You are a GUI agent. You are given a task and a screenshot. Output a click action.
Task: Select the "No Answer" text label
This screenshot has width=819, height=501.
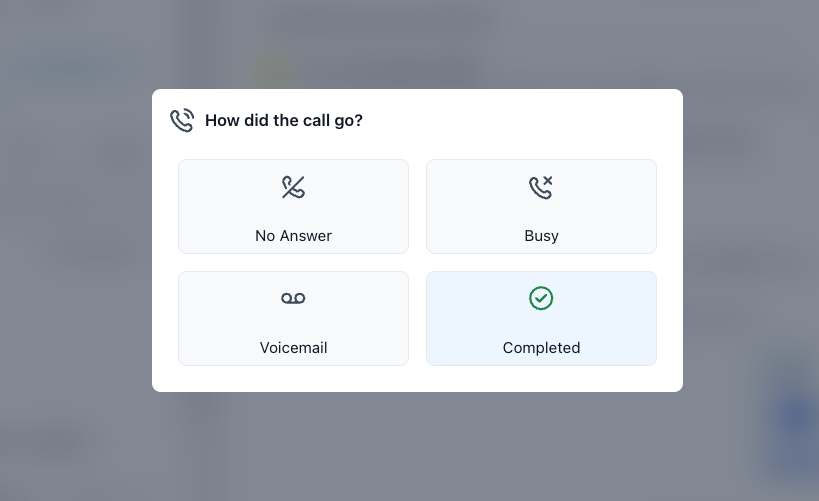293,236
